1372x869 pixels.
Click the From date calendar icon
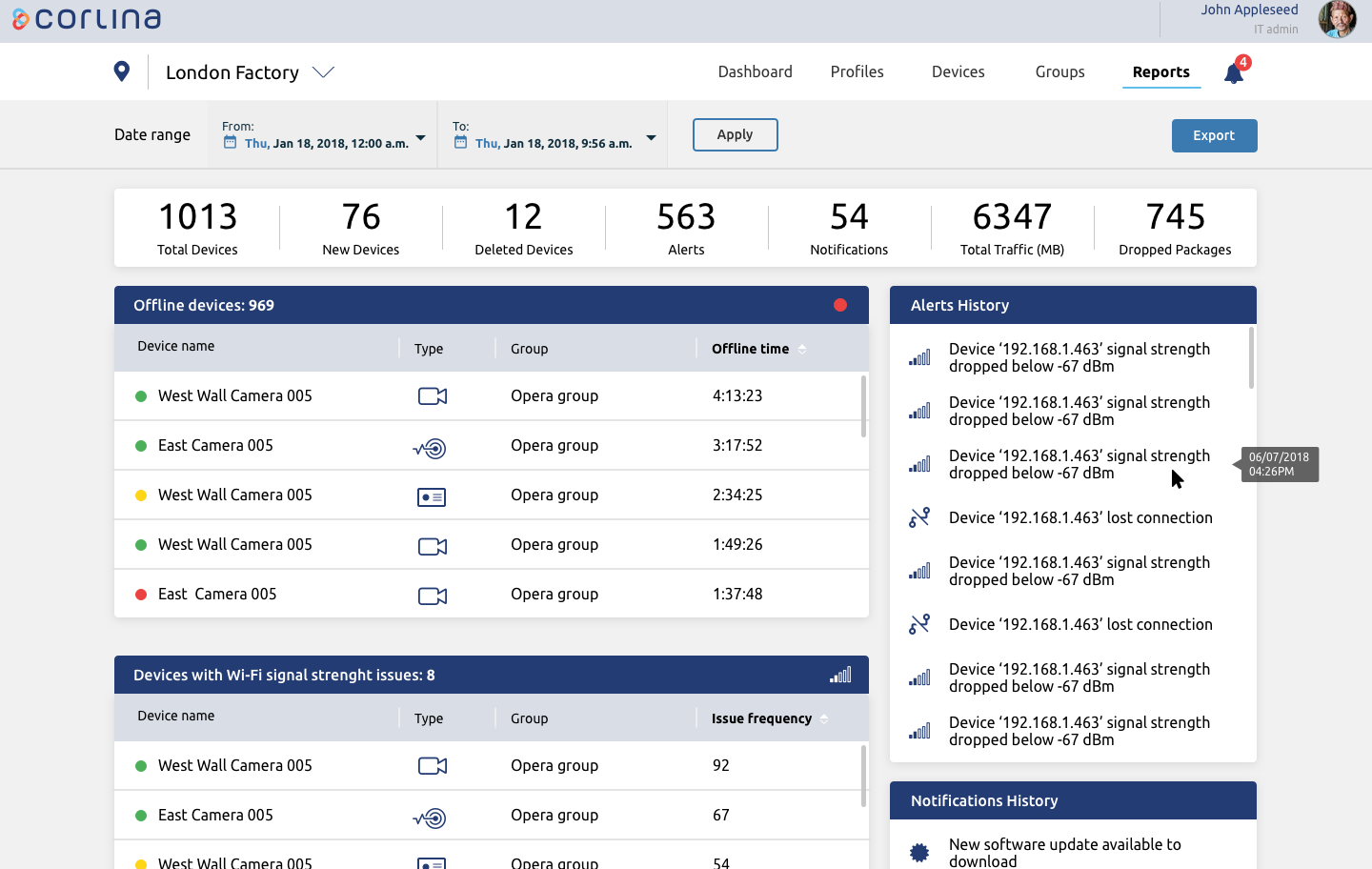[230, 142]
